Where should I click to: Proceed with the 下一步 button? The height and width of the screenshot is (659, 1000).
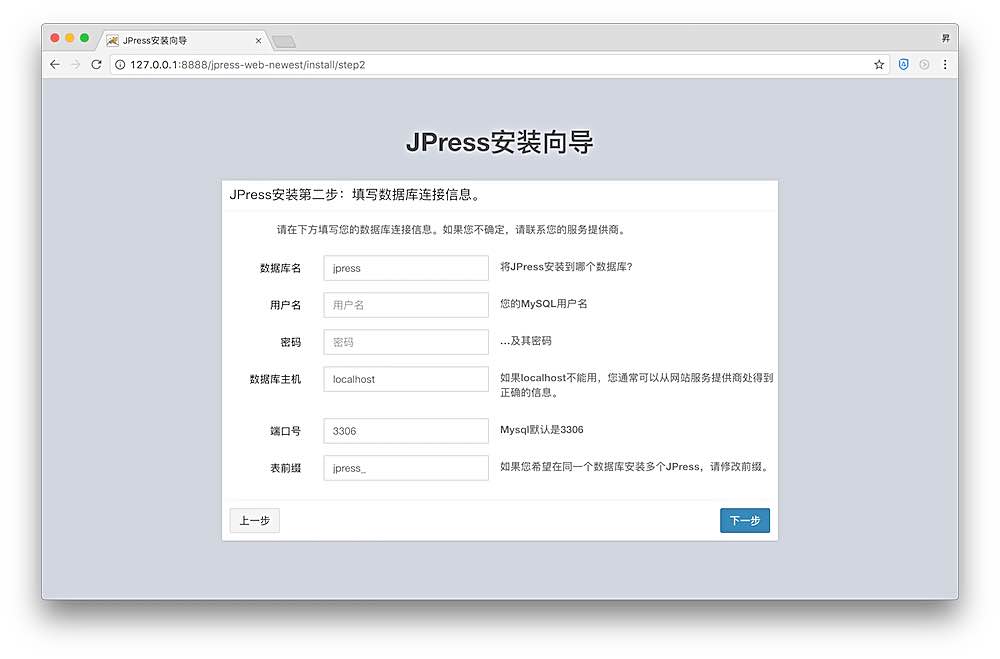coord(745,521)
